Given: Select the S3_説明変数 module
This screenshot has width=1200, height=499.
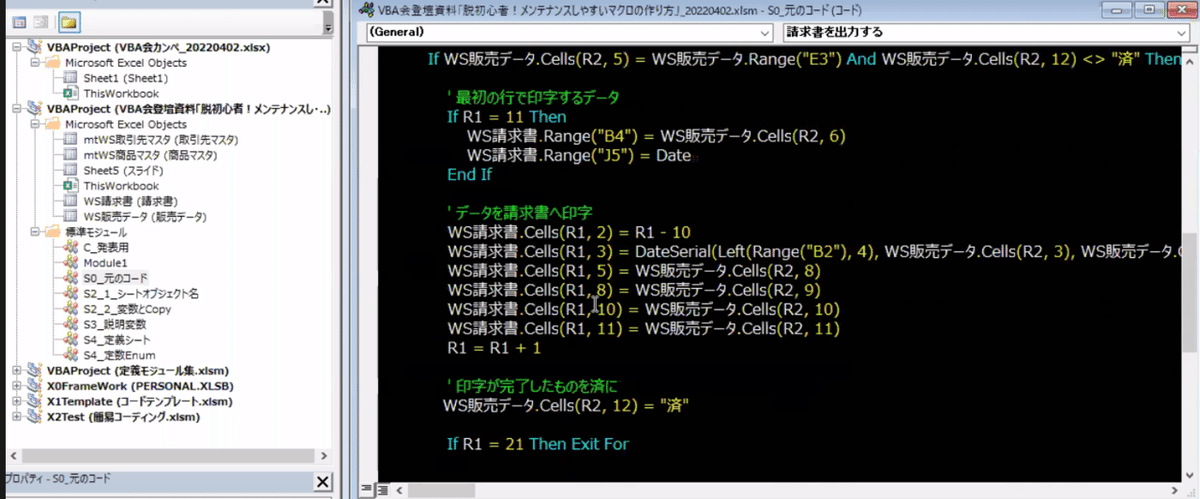Looking at the screenshot, I should (x=115, y=324).
